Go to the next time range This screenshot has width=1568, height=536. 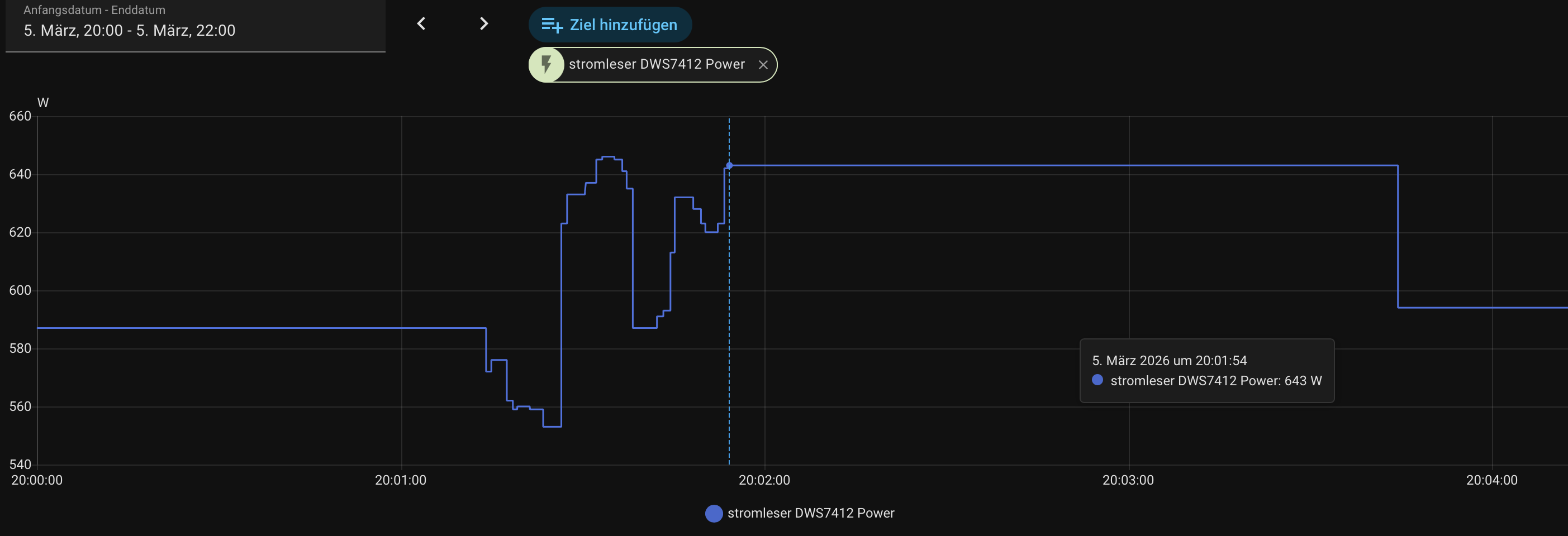pyautogui.click(x=484, y=23)
